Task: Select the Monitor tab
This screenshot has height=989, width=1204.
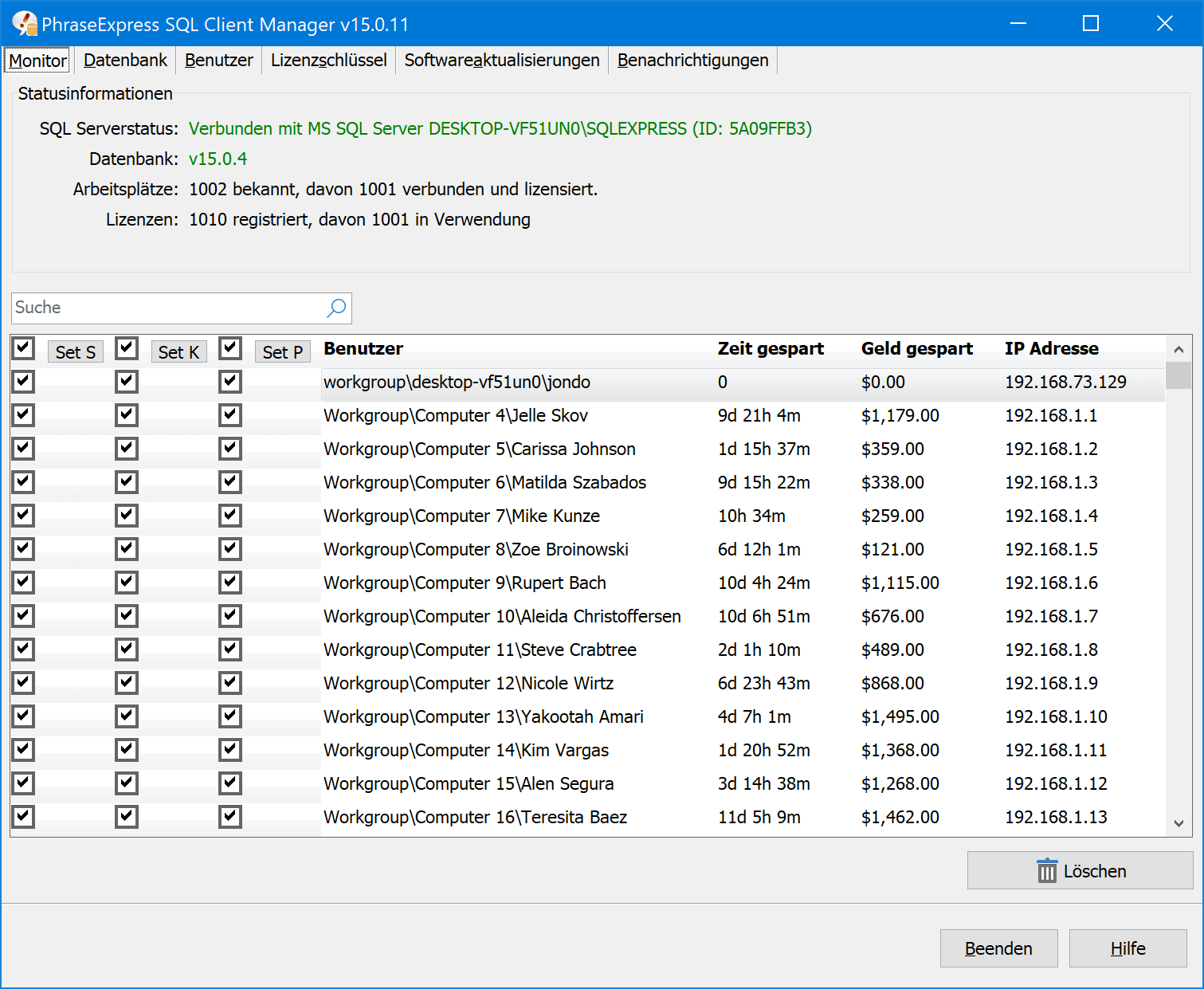Action: coord(38,61)
